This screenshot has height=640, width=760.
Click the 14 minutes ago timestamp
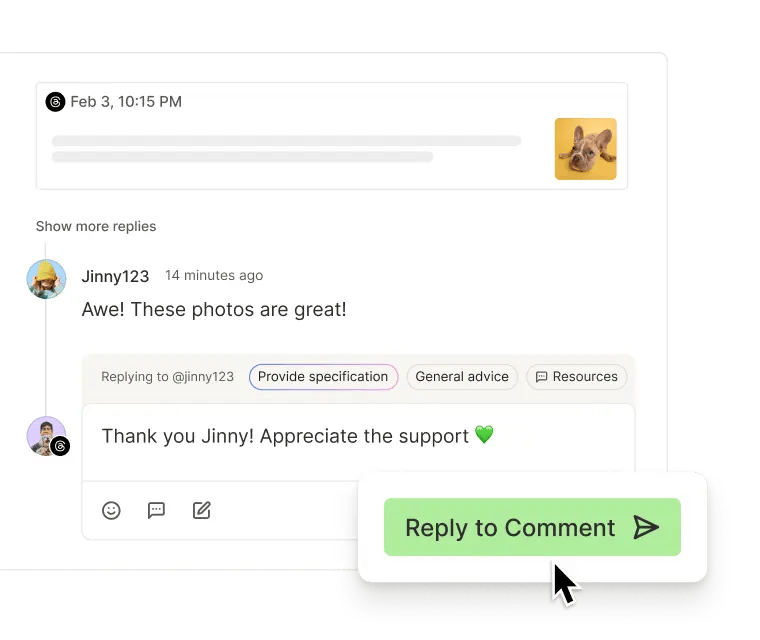click(x=214, y=275)
